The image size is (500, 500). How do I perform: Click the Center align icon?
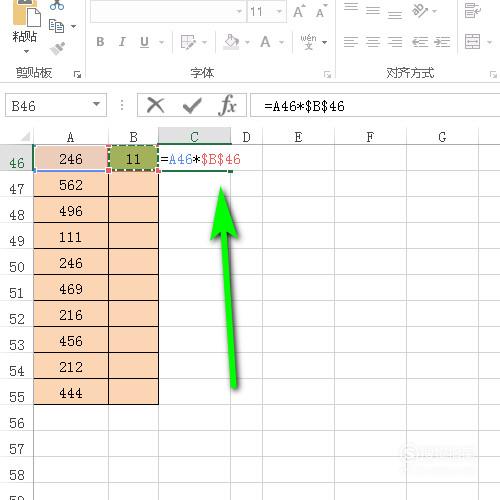(373, 42)
